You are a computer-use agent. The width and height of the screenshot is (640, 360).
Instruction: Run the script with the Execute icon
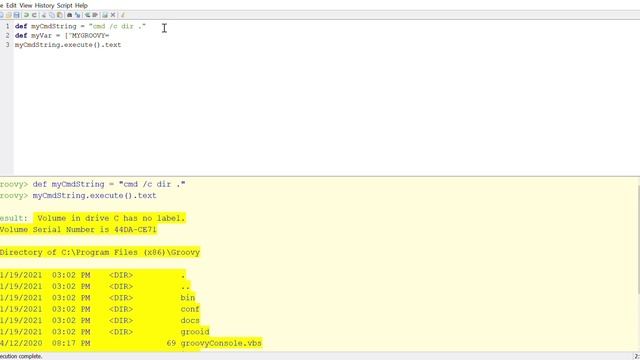104,15
